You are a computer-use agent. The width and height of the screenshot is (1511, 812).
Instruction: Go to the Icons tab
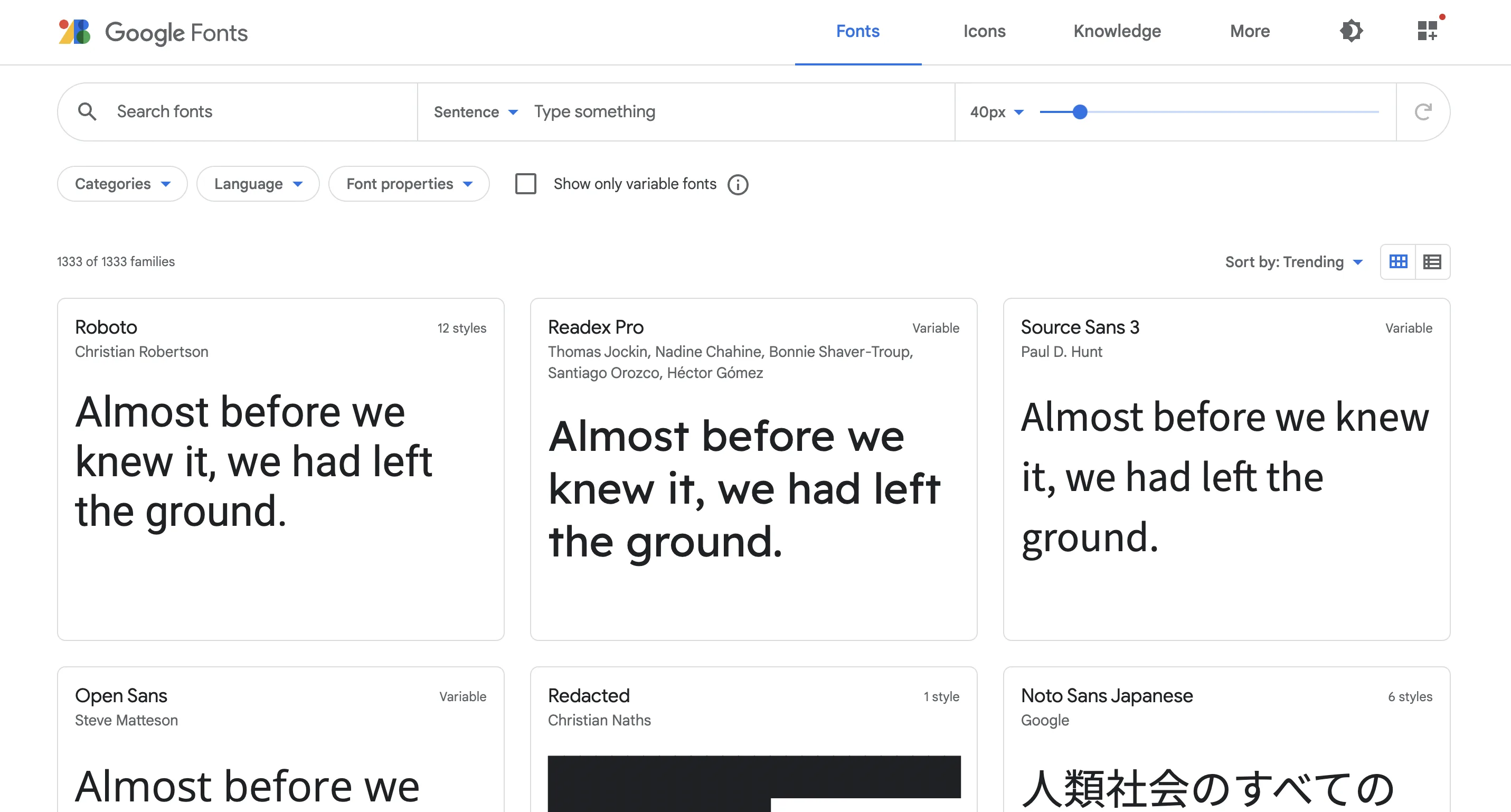(984, 31)
